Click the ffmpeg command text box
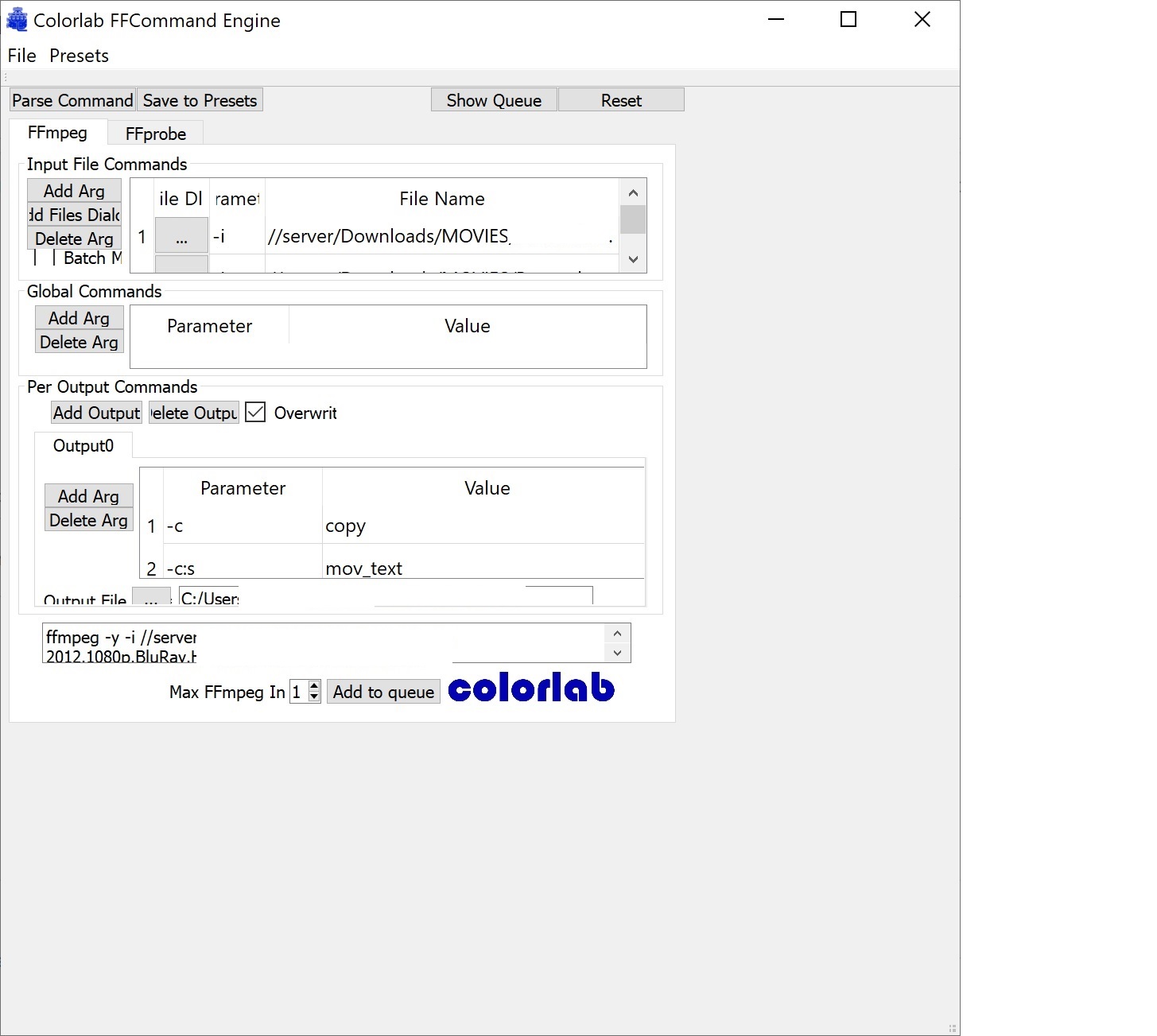The height and width of the screenshot is (1036, 1157). [x=323, y=643]
